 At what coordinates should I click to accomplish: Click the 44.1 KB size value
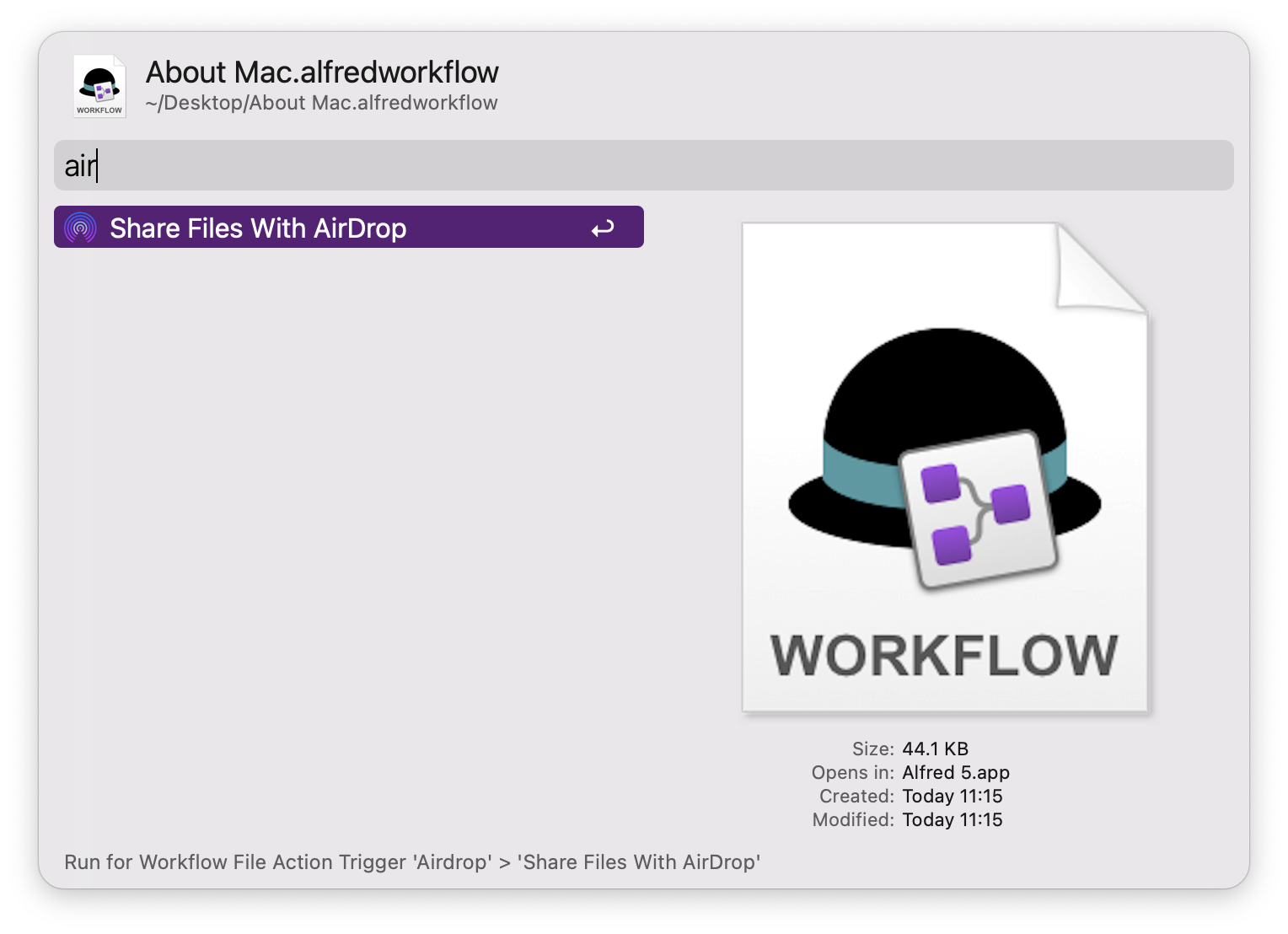click(935, 749)
